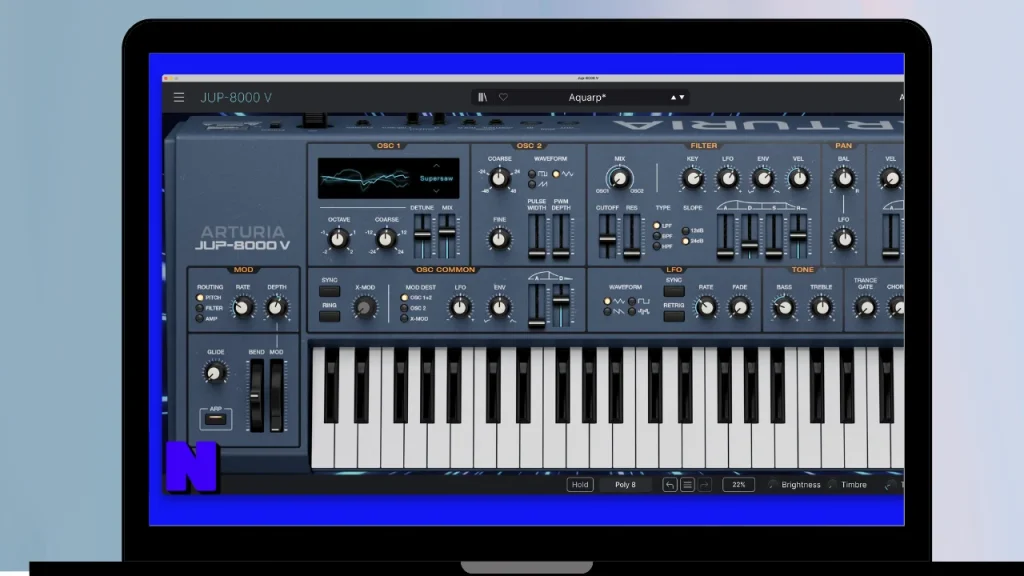Click the Tone Treble knob
This screenshot has width=1024, height=576.
[821, 307]
